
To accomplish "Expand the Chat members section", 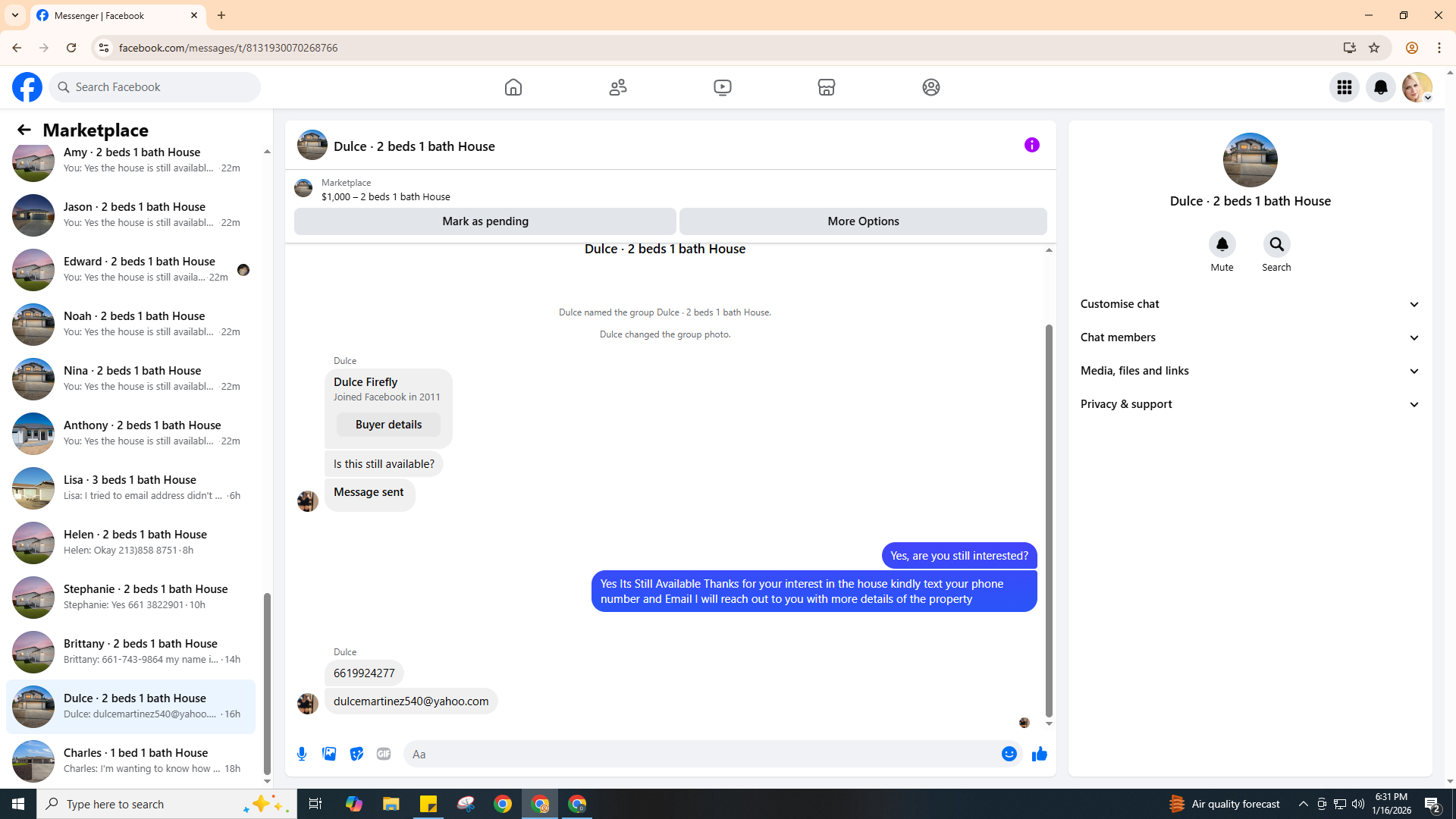I will (x=1250, y=337).
